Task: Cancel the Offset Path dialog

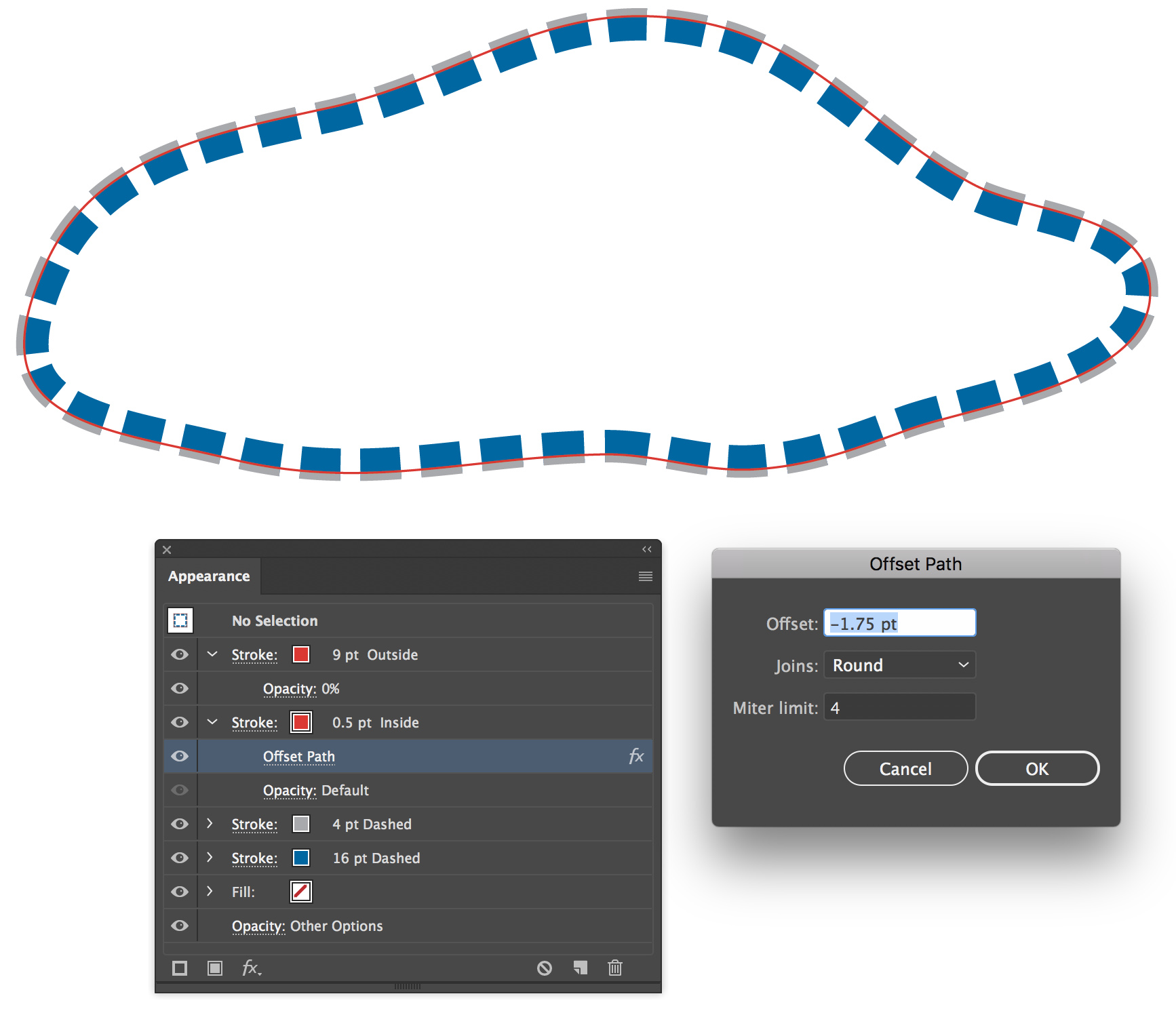Action: pos(905,768)
